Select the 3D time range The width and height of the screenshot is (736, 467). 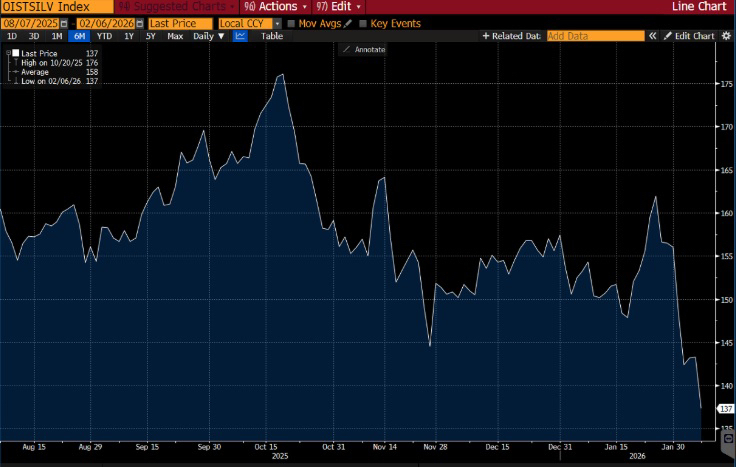(x=34, y=36)
